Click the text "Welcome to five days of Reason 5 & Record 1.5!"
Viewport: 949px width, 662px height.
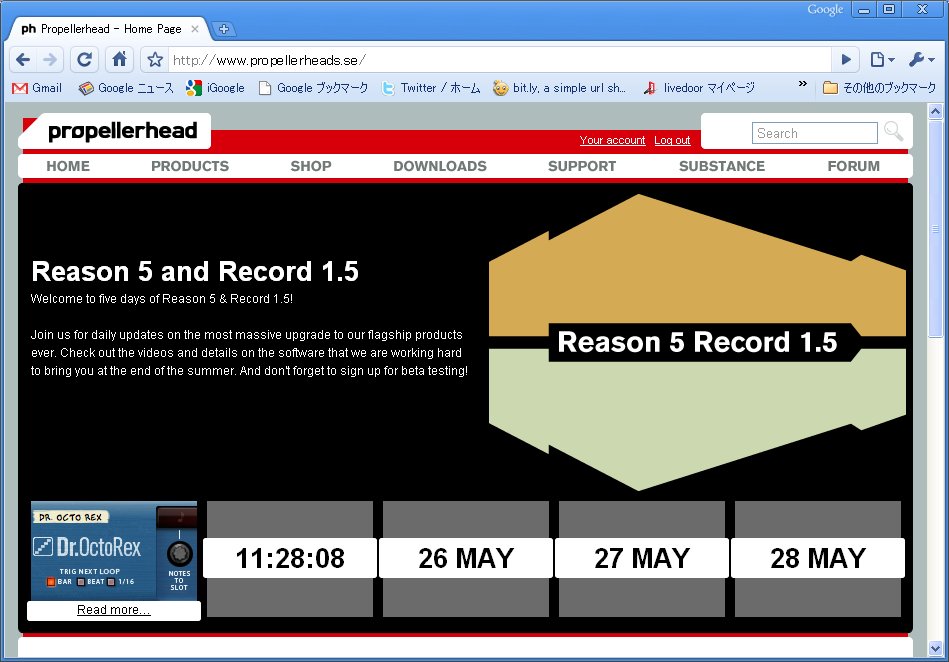(162, 299)
